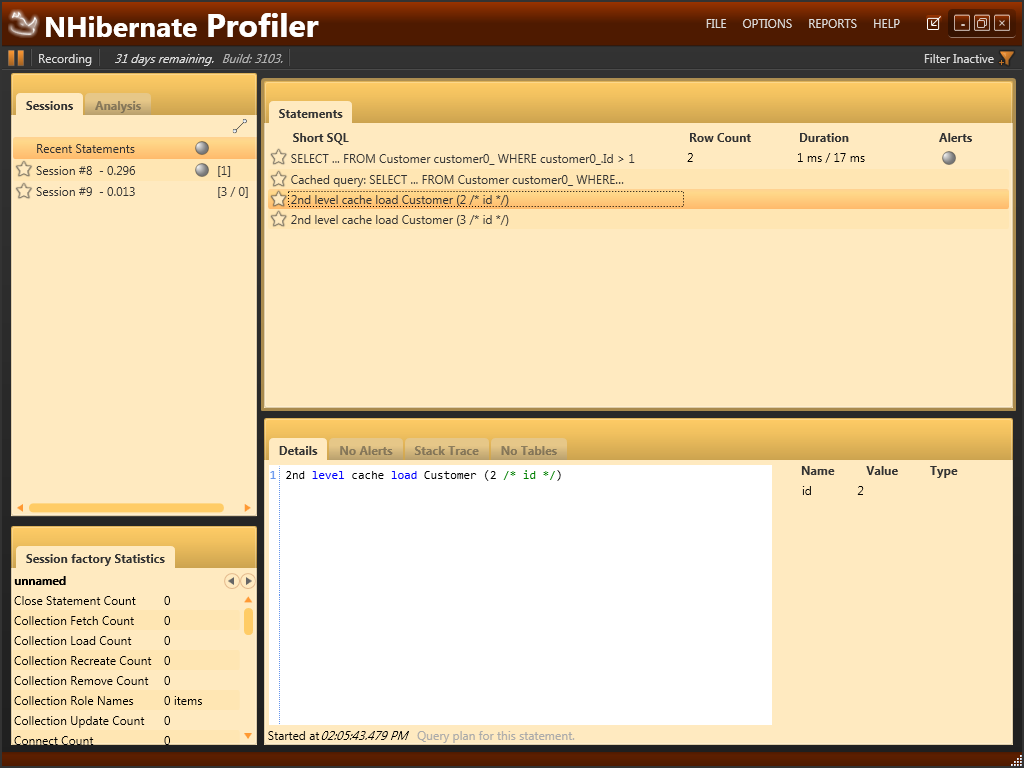Click the Name parameter column header
Viewport: 1024px width, 768px height.
(817, 470)
